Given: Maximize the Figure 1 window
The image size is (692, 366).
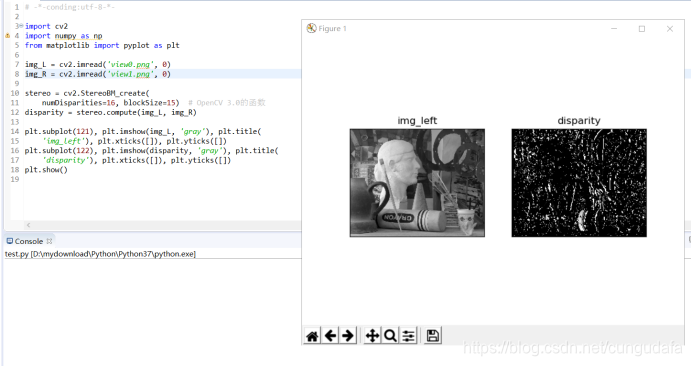Looking at the screenshot, I should 642,29.
